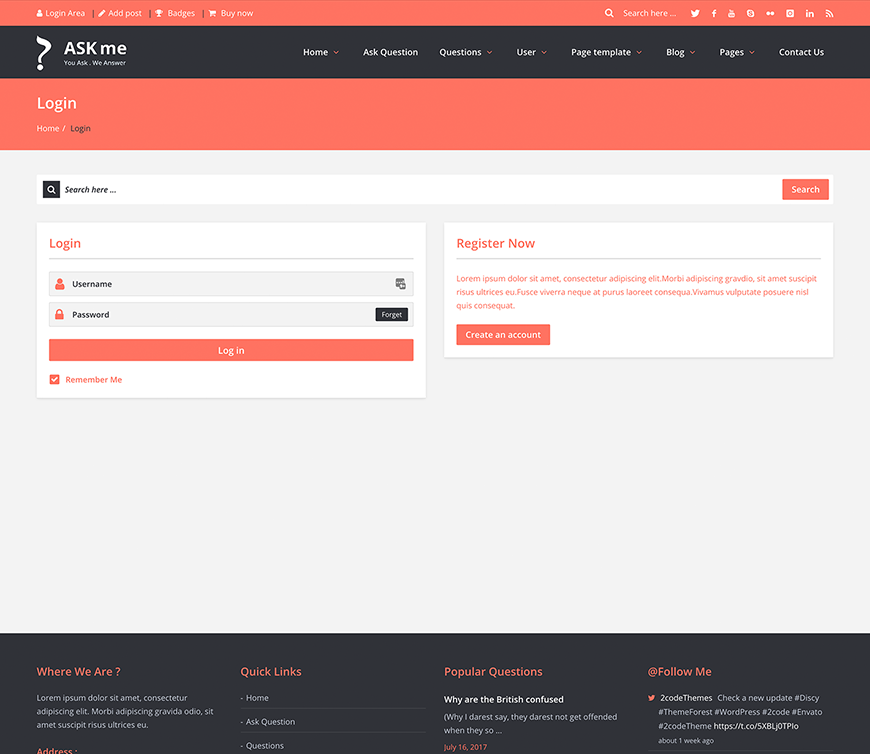This screenshot has width=870, height=754.
Task: Click the lock icon in Password field
Action: pyautogui.click(x=59, y=315)
